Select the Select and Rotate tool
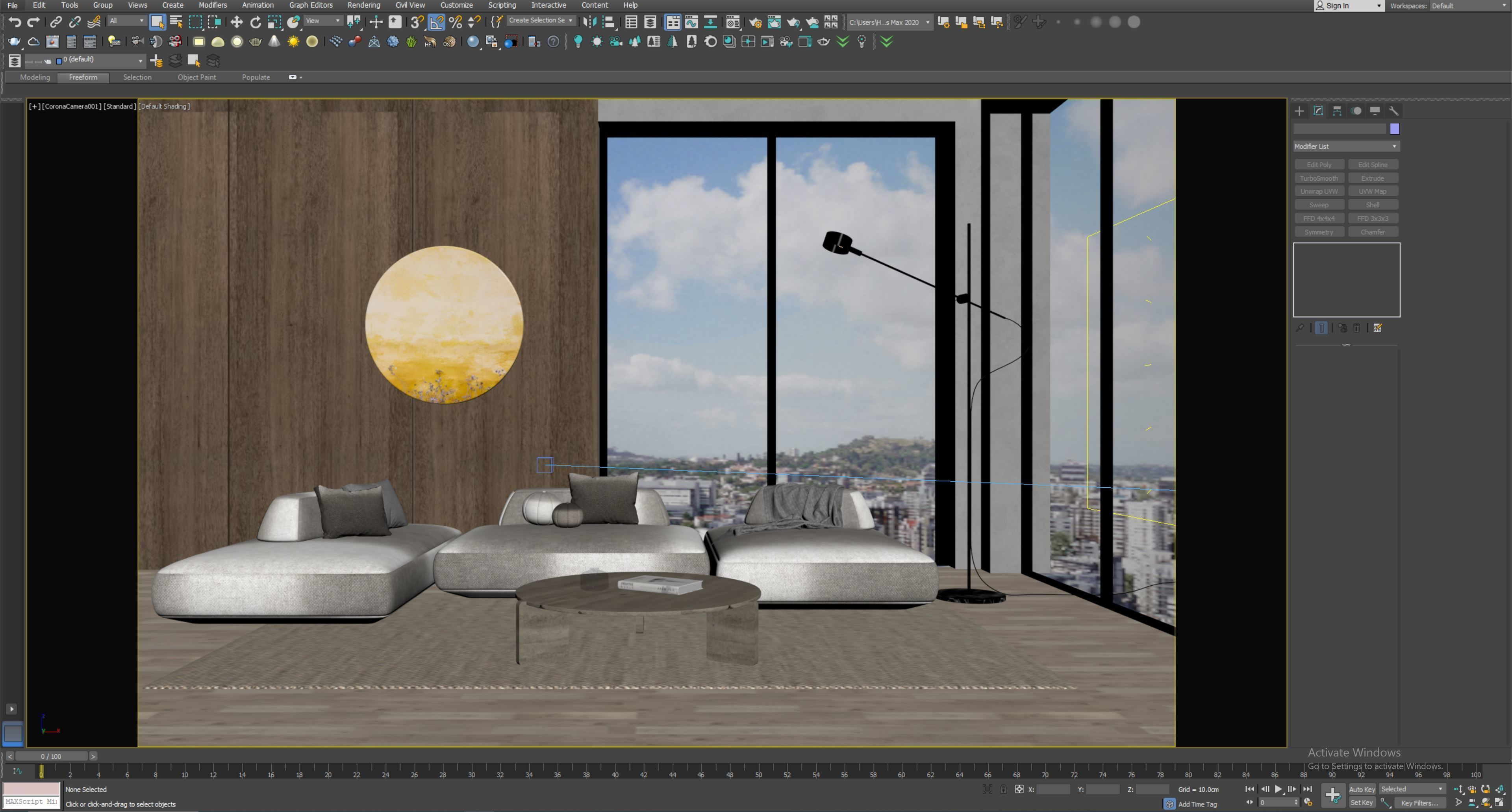 (x=255, y=22)
